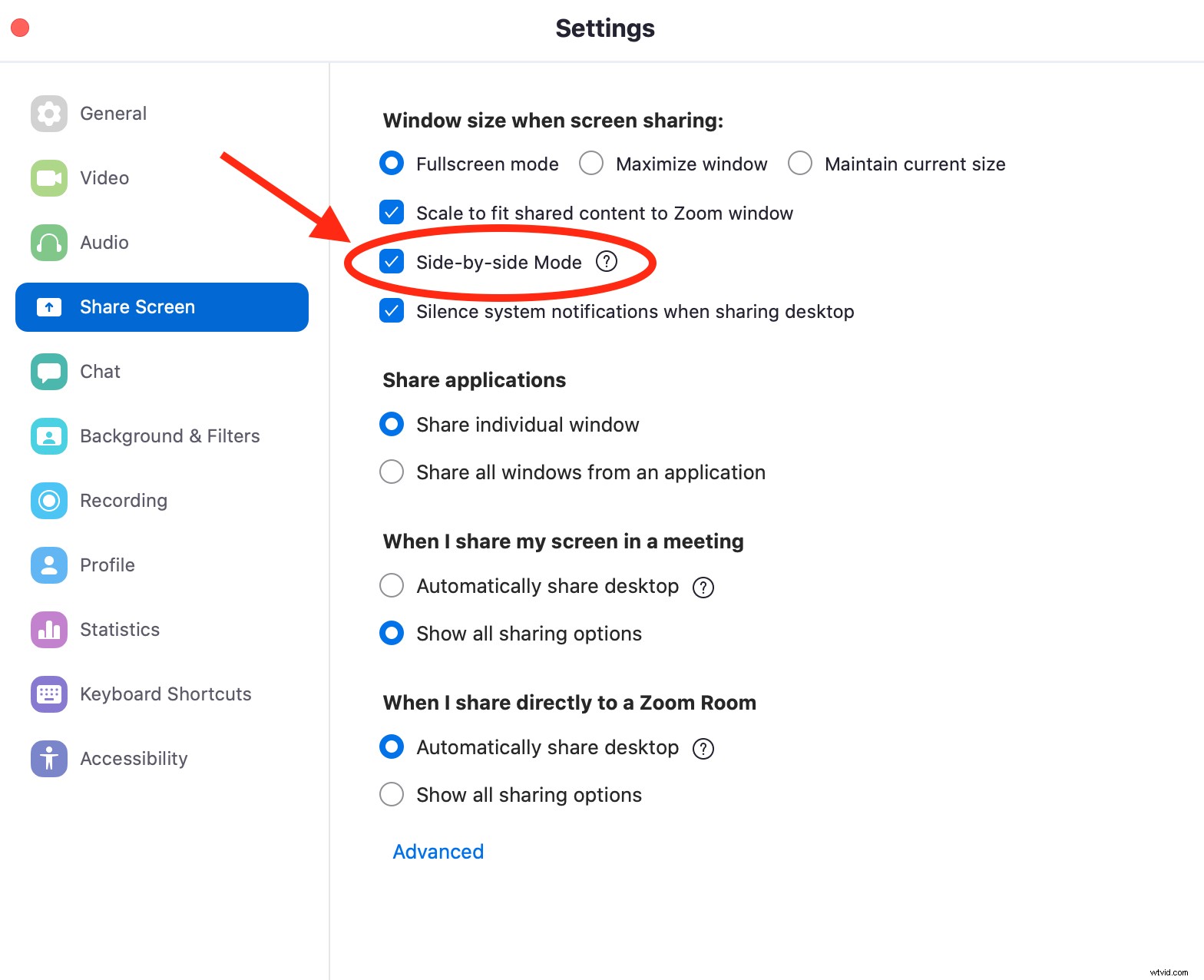Switch to the Share Screen tab
The width and height of the screenshot is (1204, 980).
[137, 306]
